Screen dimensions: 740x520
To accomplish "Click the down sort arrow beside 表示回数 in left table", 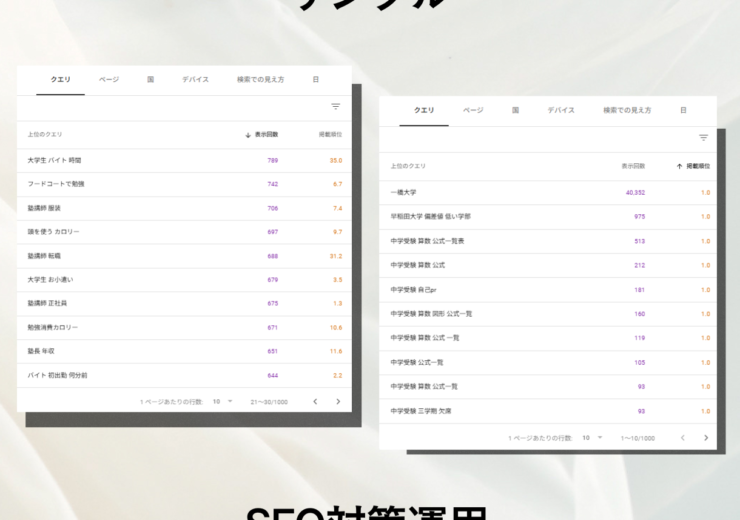I will (248, 134).
